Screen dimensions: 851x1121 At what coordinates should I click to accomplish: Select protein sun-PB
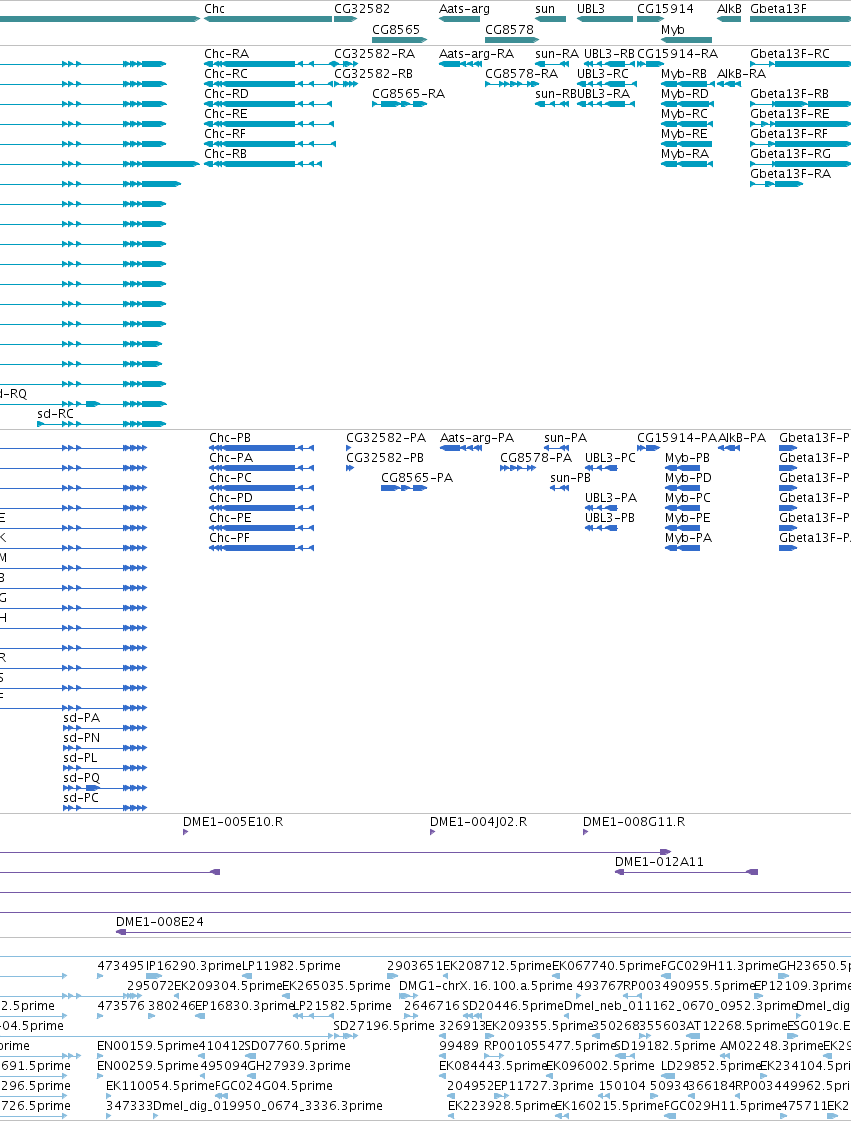[x=571, y=478]
